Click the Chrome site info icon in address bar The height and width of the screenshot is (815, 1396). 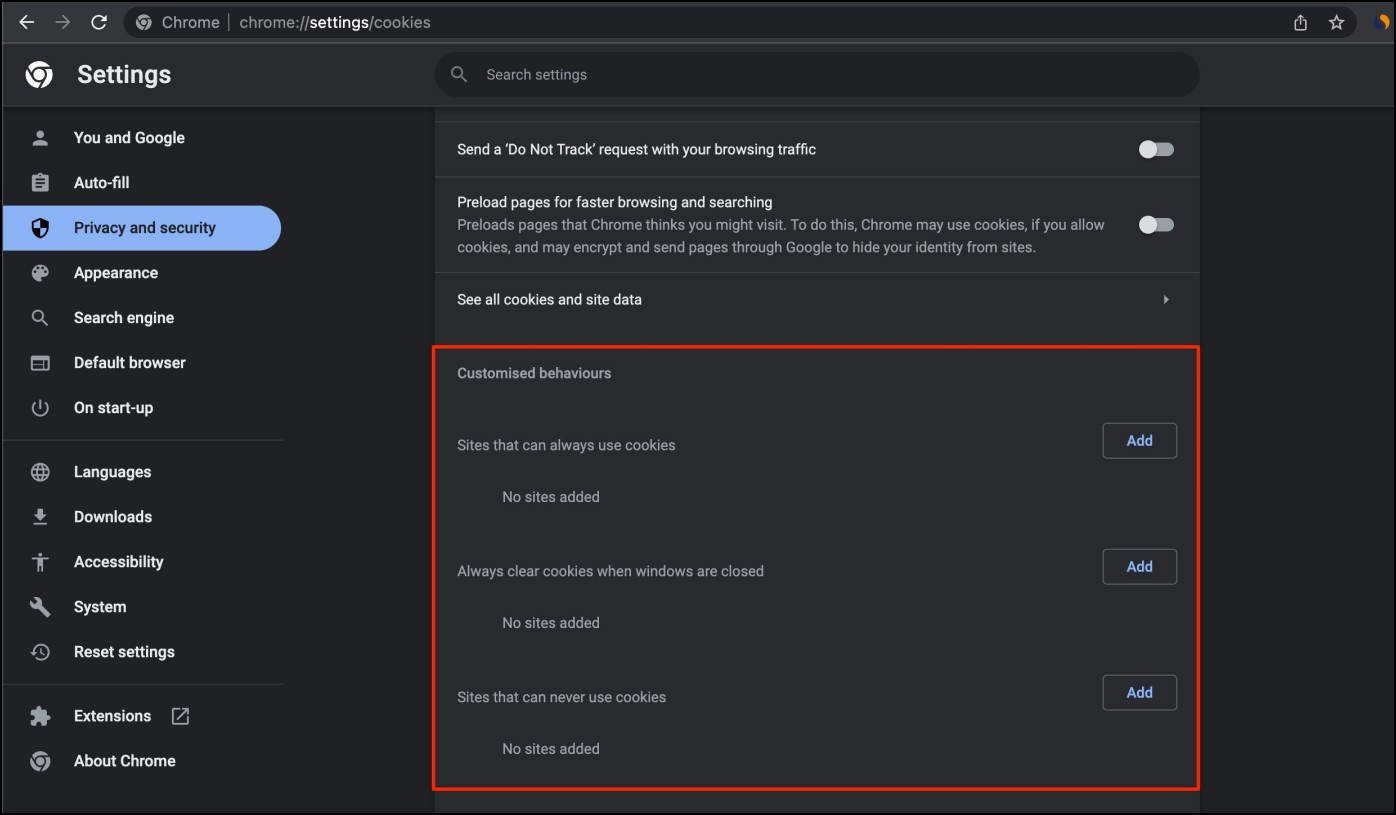point(144,22)
